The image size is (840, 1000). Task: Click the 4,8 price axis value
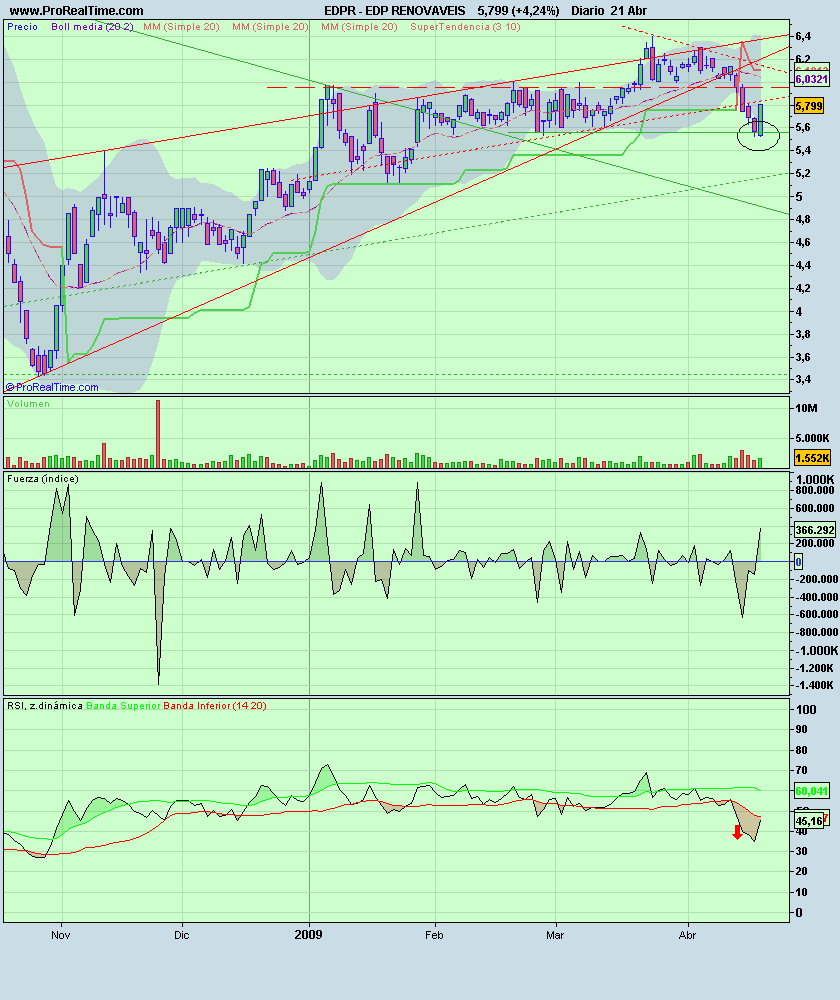tap(804, 219)
